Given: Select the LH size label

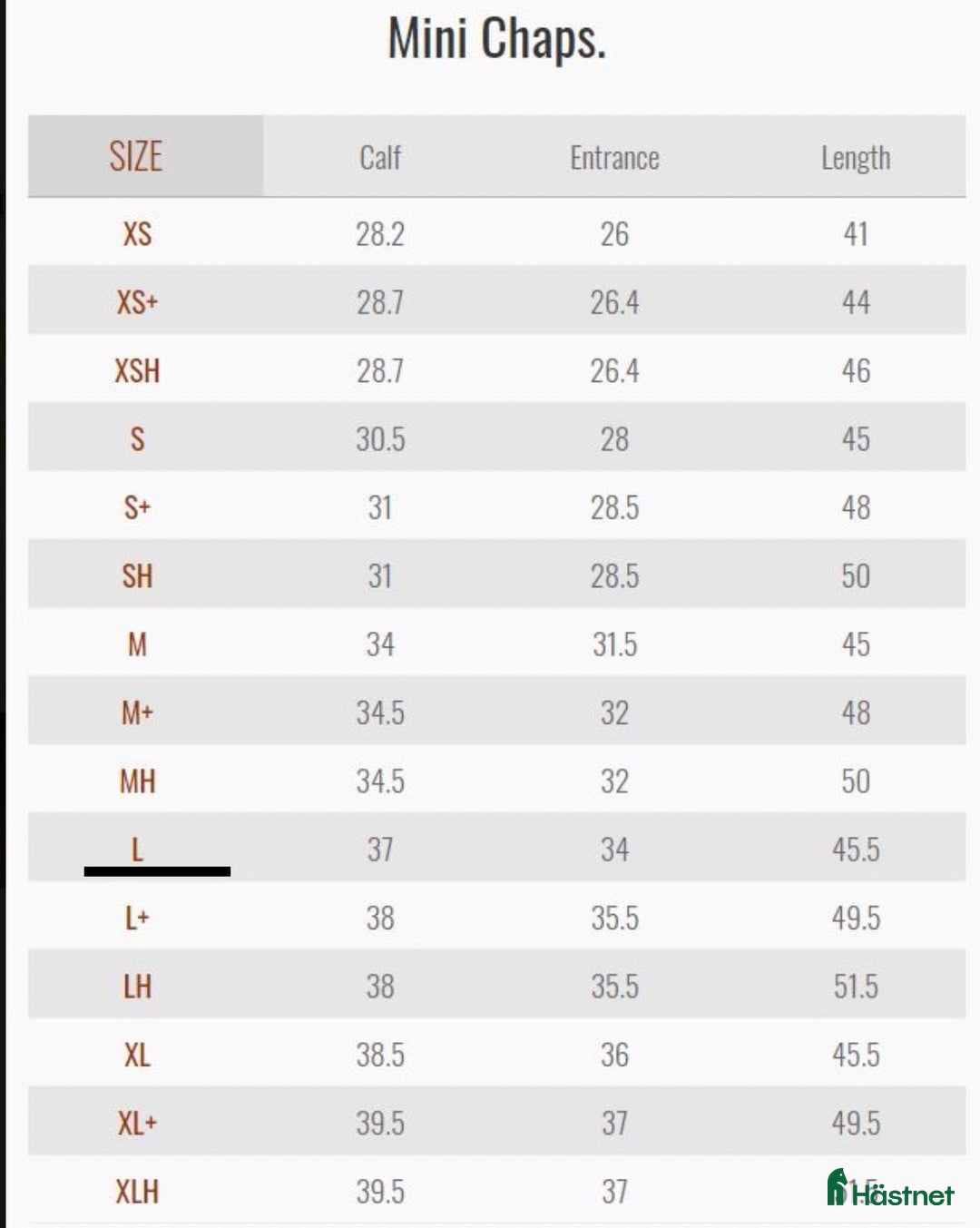Looking at the screenshot, I should 137,987.
